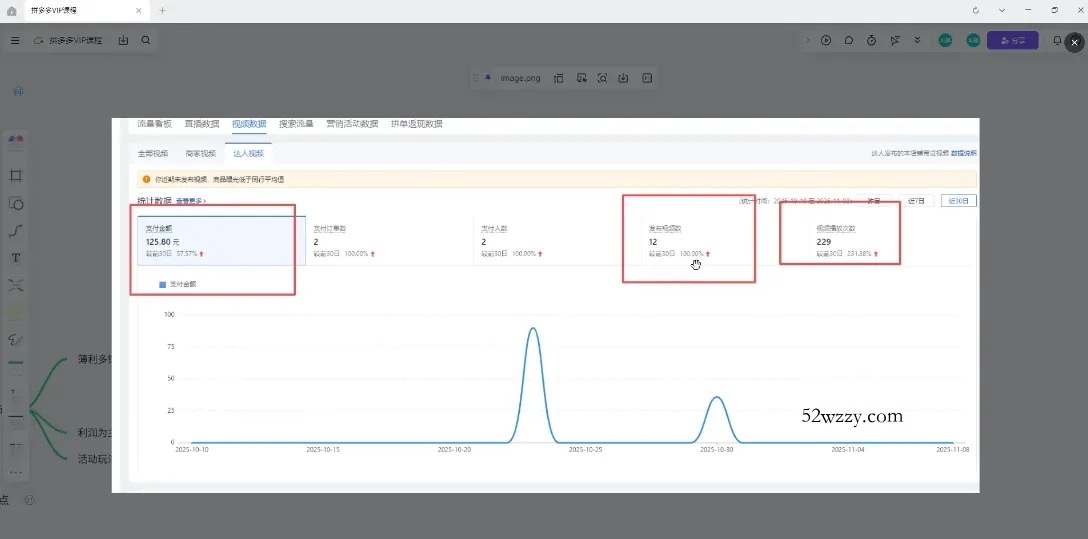Screen dimensions: 1088x539
Task: Click the timer stopwatch icon
Action: coord(872,41)
